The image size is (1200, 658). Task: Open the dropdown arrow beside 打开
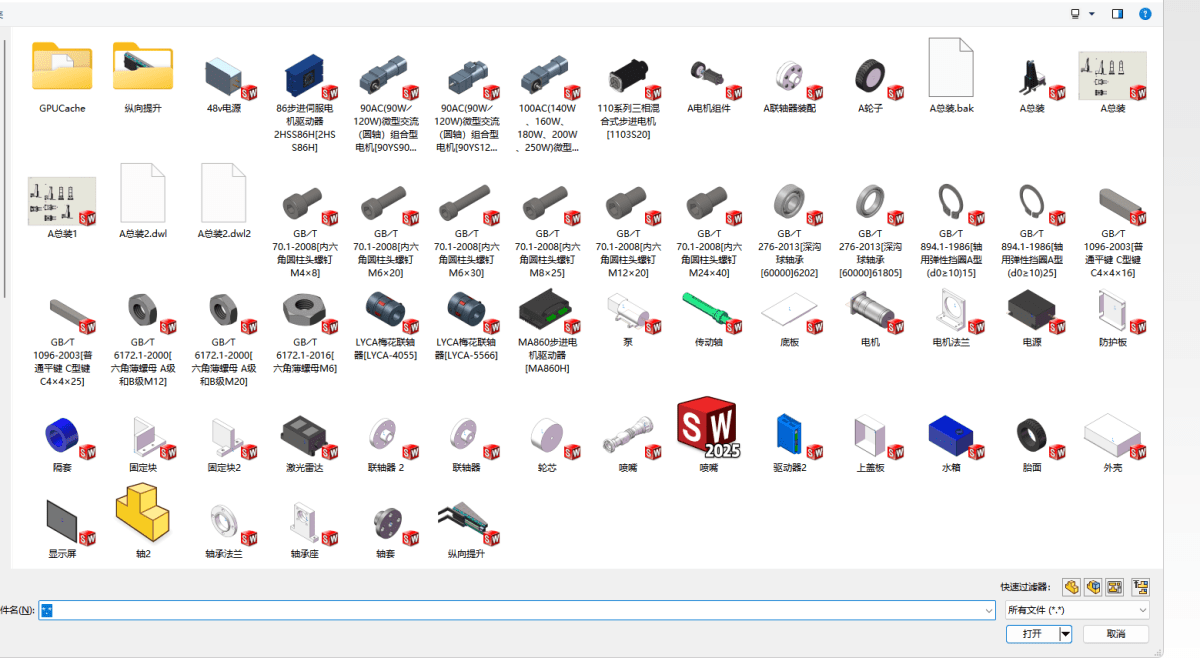pyautogui.click(x=1066, y=634)
